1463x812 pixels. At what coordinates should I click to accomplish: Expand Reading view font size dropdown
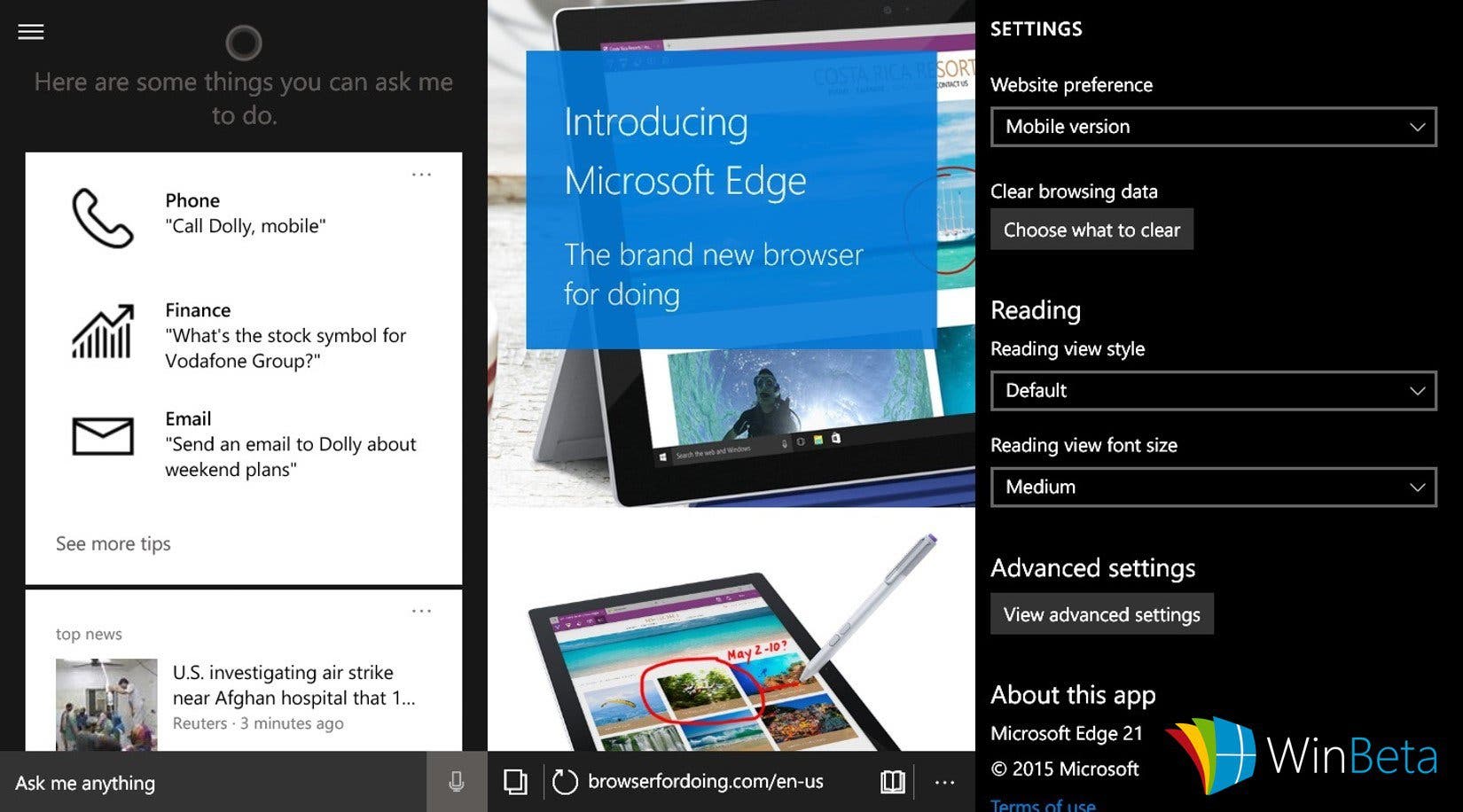1213,487
